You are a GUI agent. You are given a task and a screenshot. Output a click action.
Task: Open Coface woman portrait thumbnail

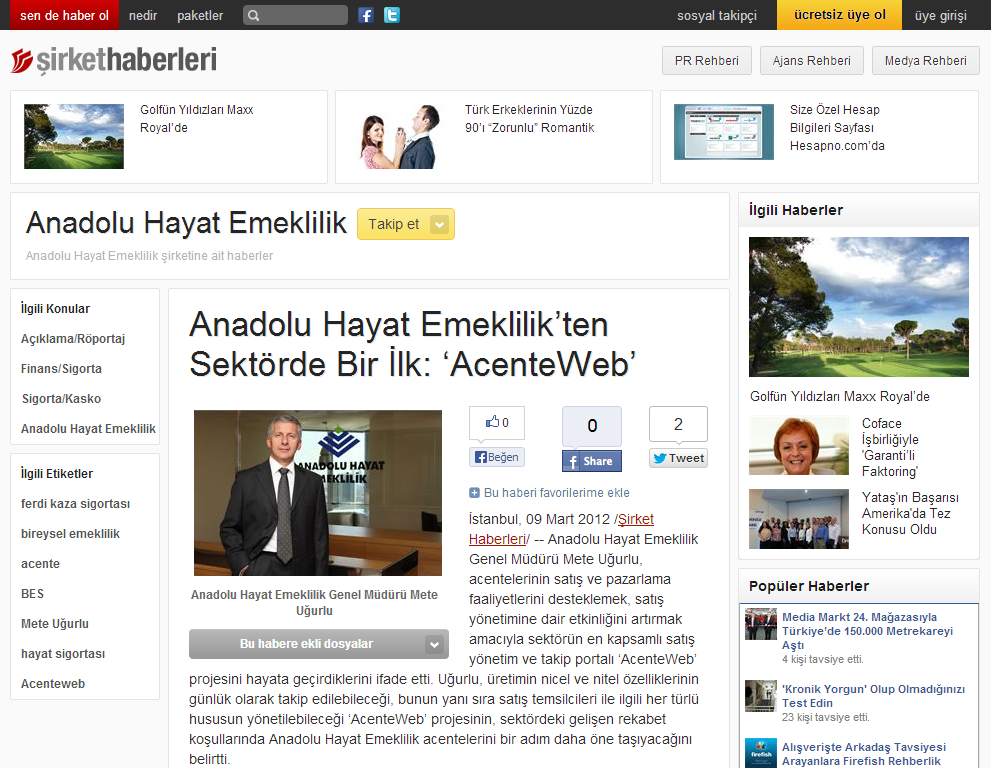(x=799, y=446)
